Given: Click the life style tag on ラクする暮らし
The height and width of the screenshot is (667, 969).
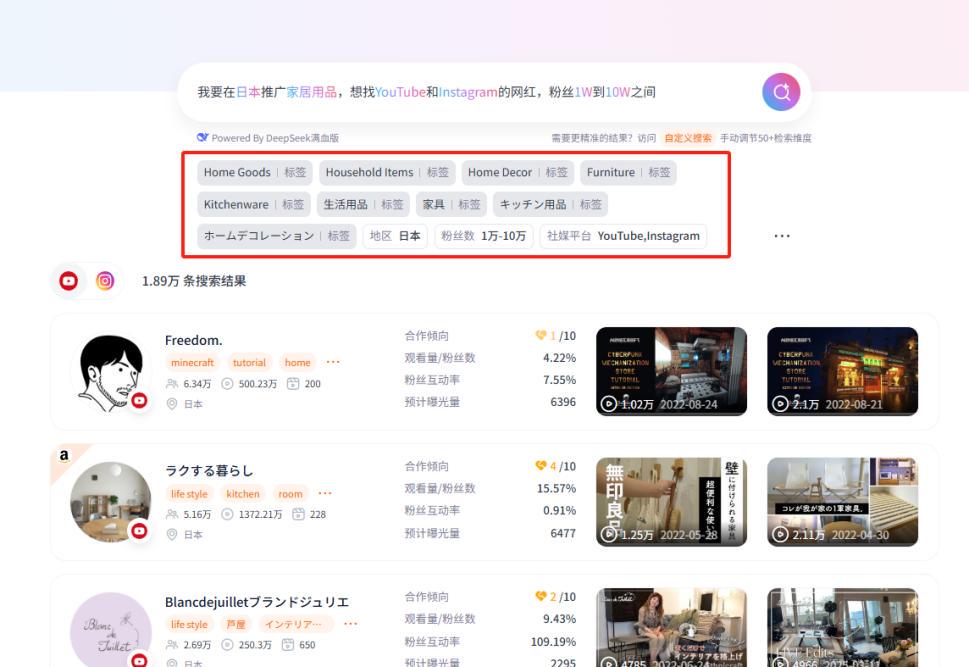Looking at the screenshot, I should 189,493.
